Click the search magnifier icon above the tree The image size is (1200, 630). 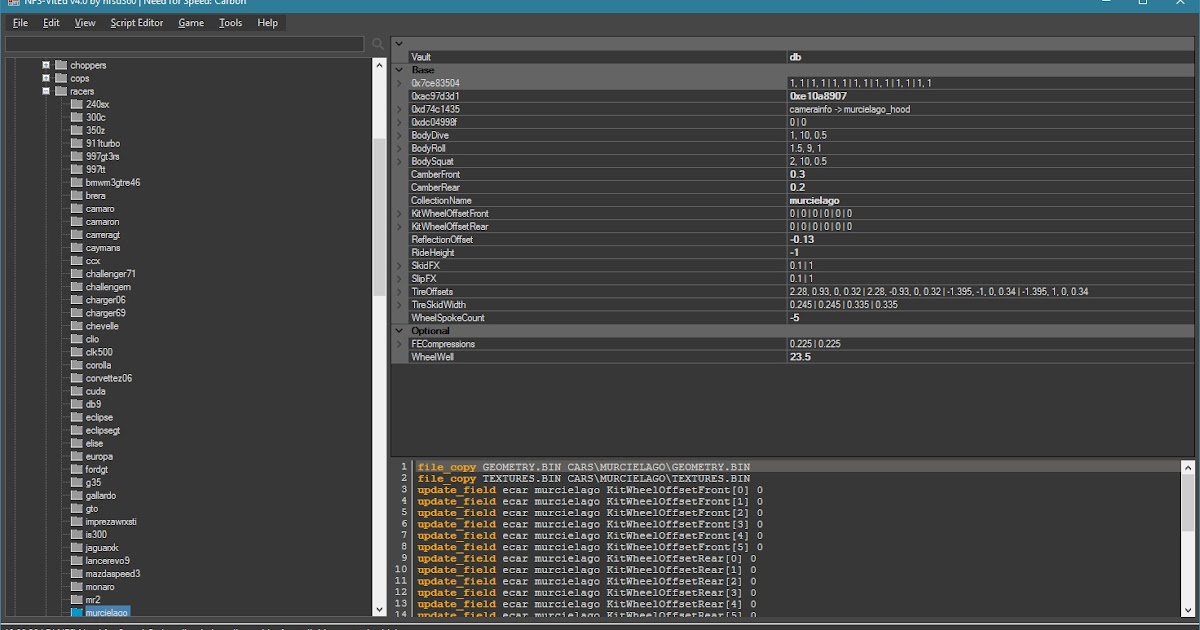(377, 44)
